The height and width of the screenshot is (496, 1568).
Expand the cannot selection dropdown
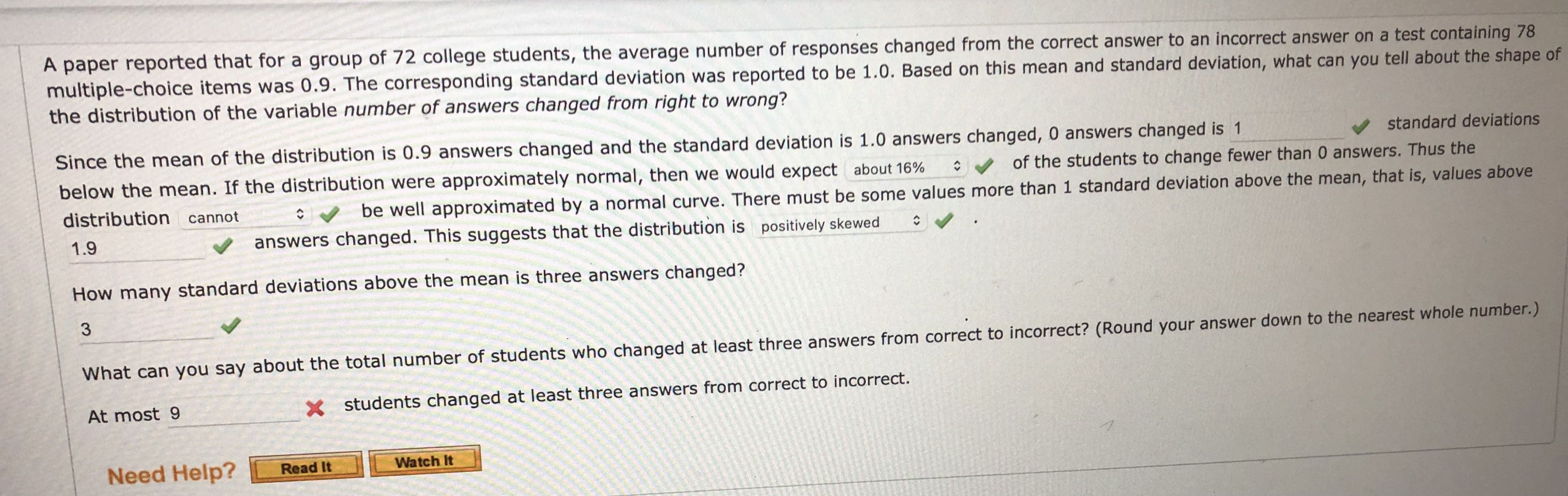(x=243, y=216)
